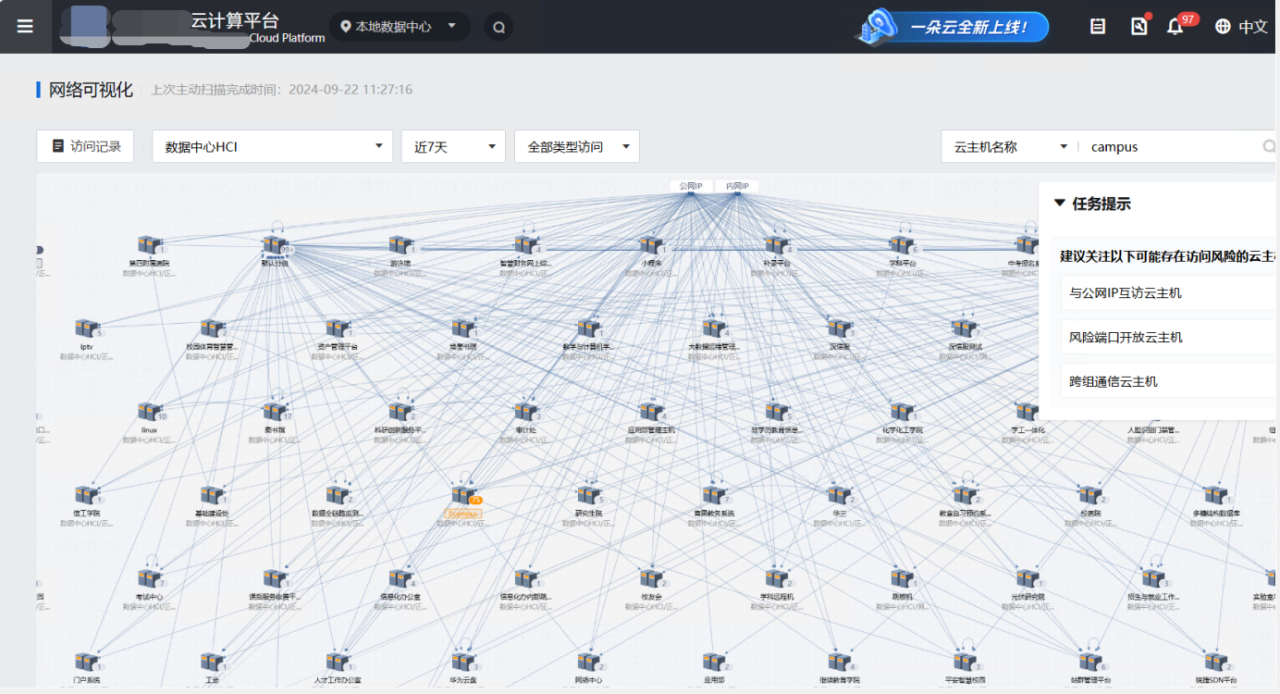1280x694 pixels.
Task: Select the linux server group node
Action: [150, 412]
